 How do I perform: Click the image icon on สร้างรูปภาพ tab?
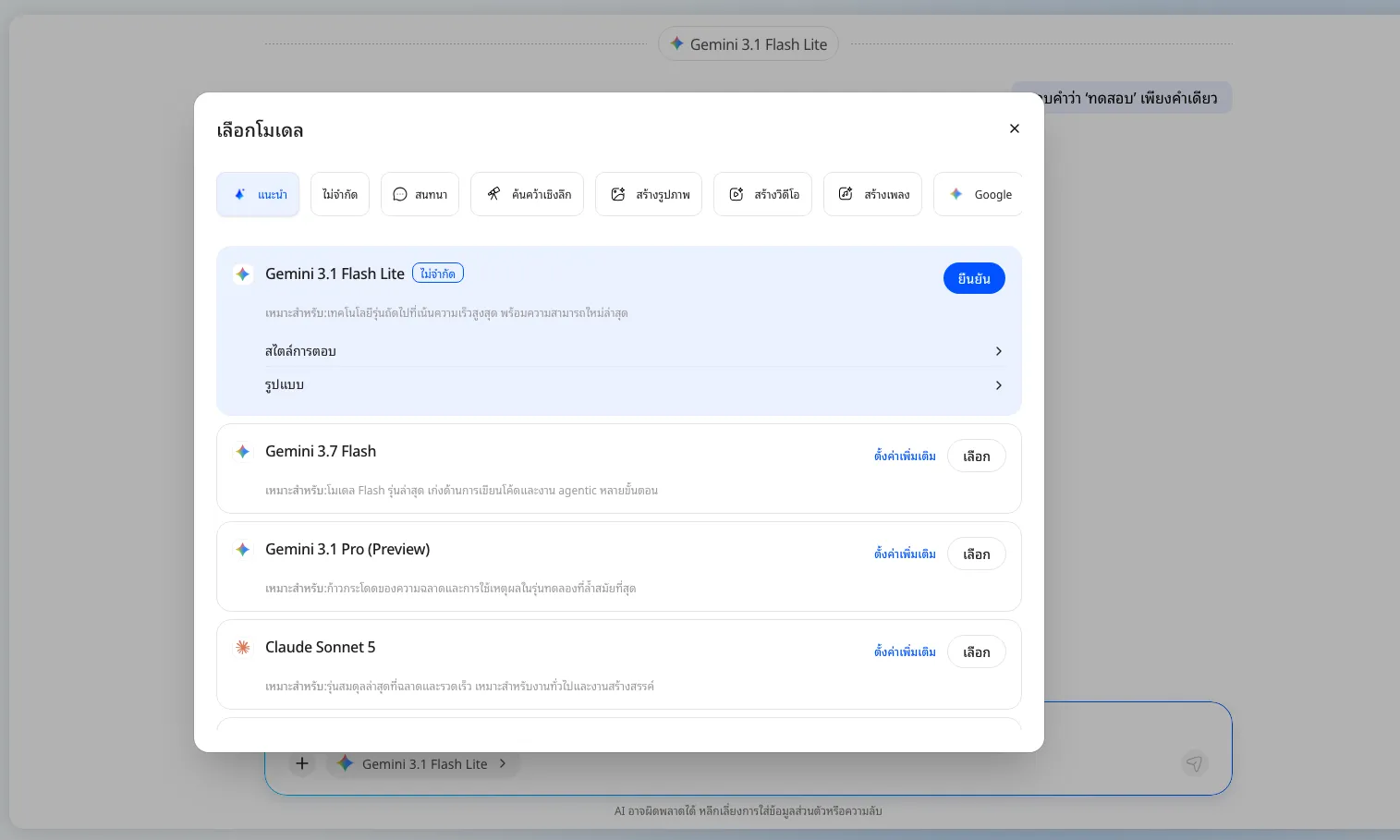click(618, 194)
